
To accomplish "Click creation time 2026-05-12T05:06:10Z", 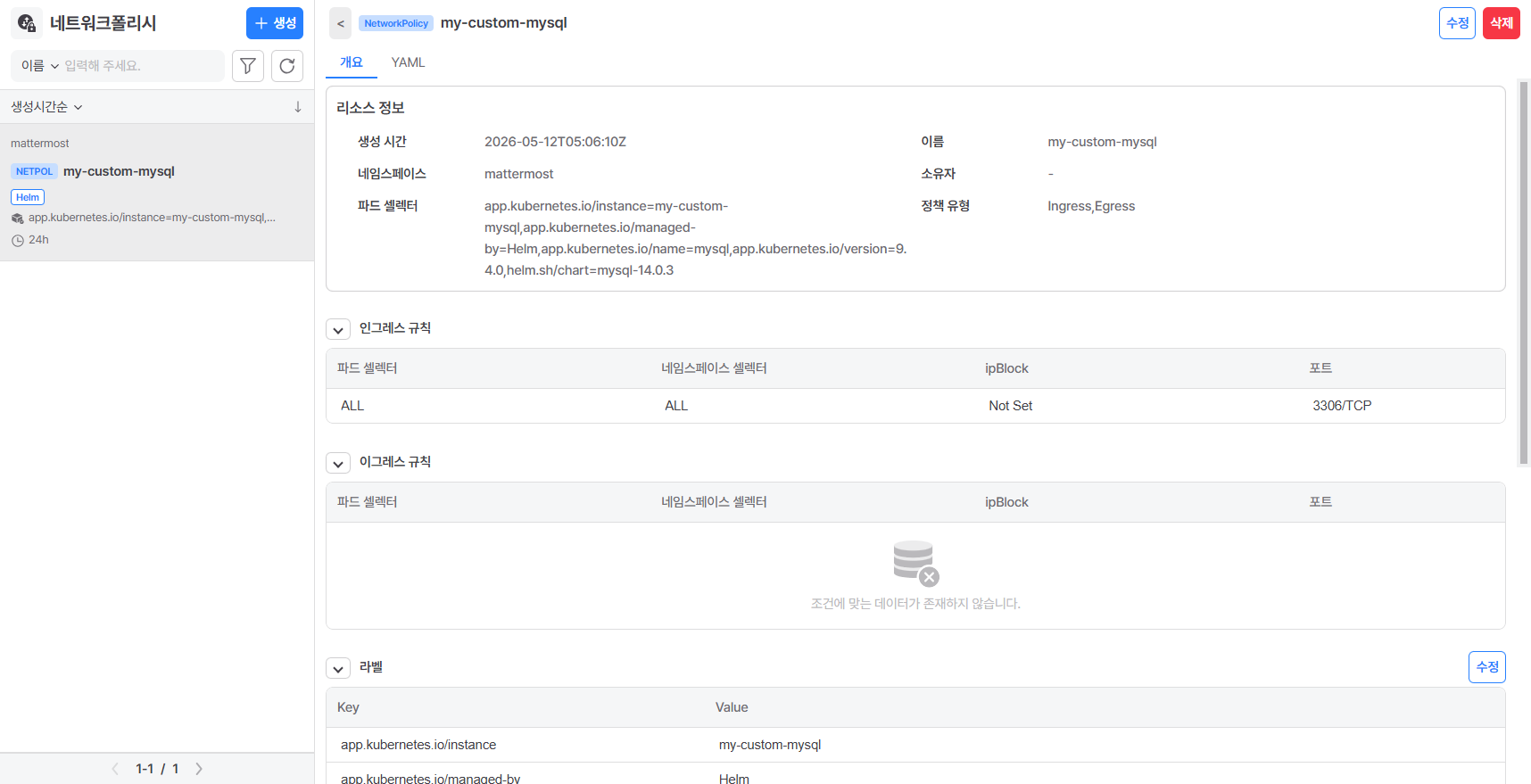I will tap(555, 142).
